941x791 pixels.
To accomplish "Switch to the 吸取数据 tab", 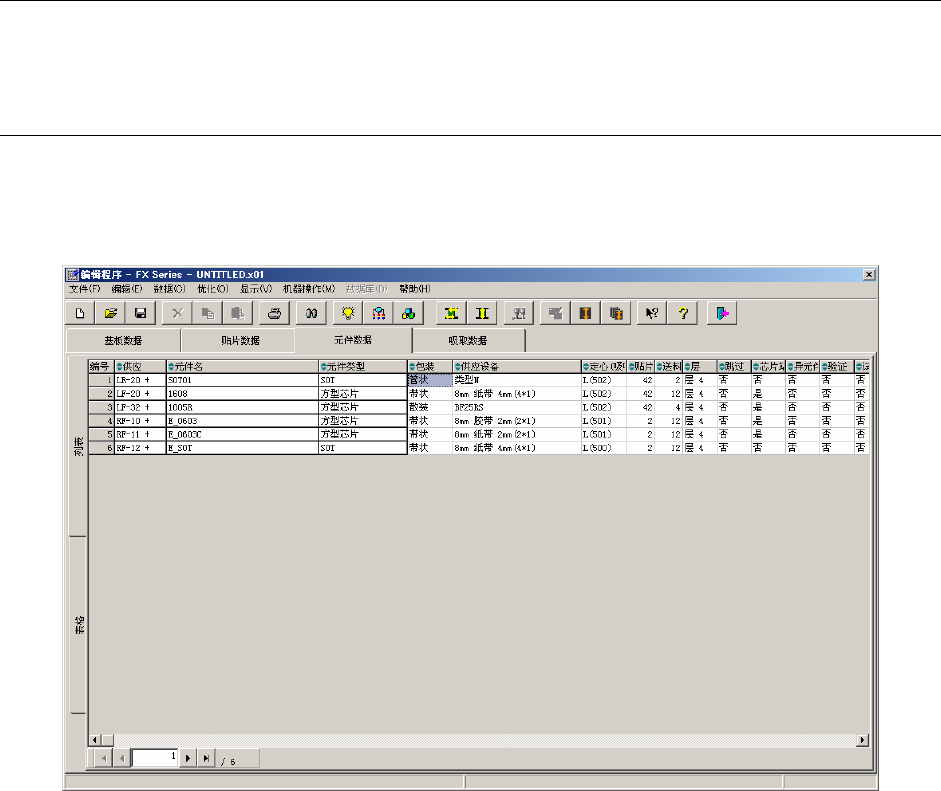I will (468, 341).
